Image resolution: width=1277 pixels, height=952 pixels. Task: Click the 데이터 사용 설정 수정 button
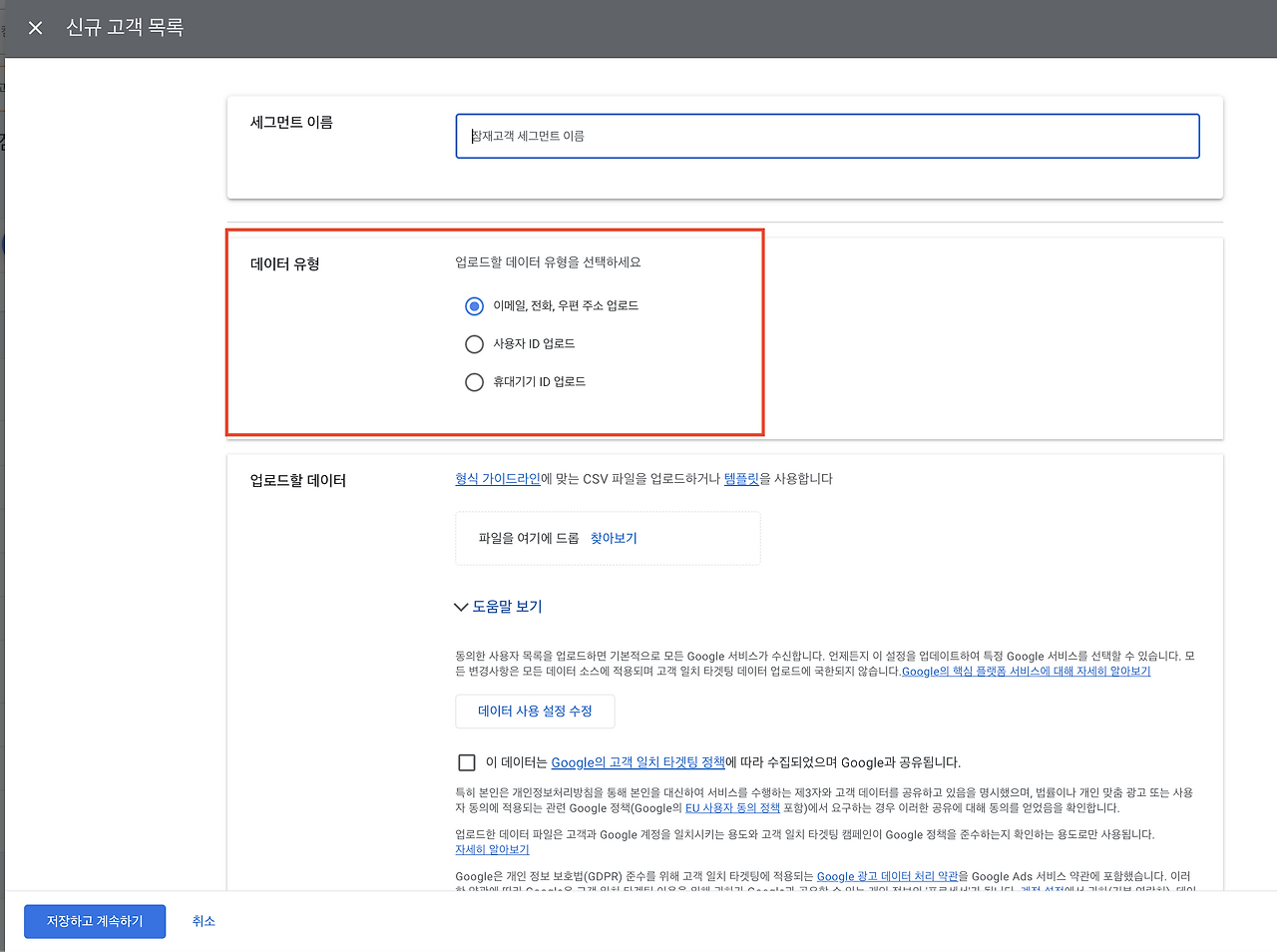(535, 712)
